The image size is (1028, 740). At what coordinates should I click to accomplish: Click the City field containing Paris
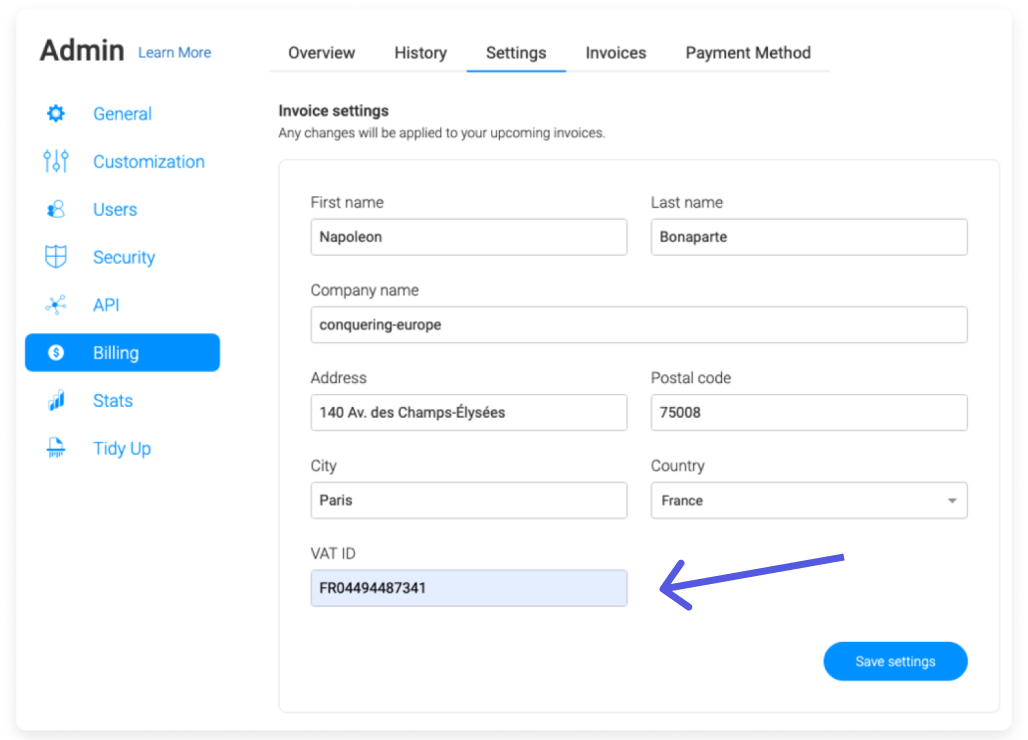469,500
